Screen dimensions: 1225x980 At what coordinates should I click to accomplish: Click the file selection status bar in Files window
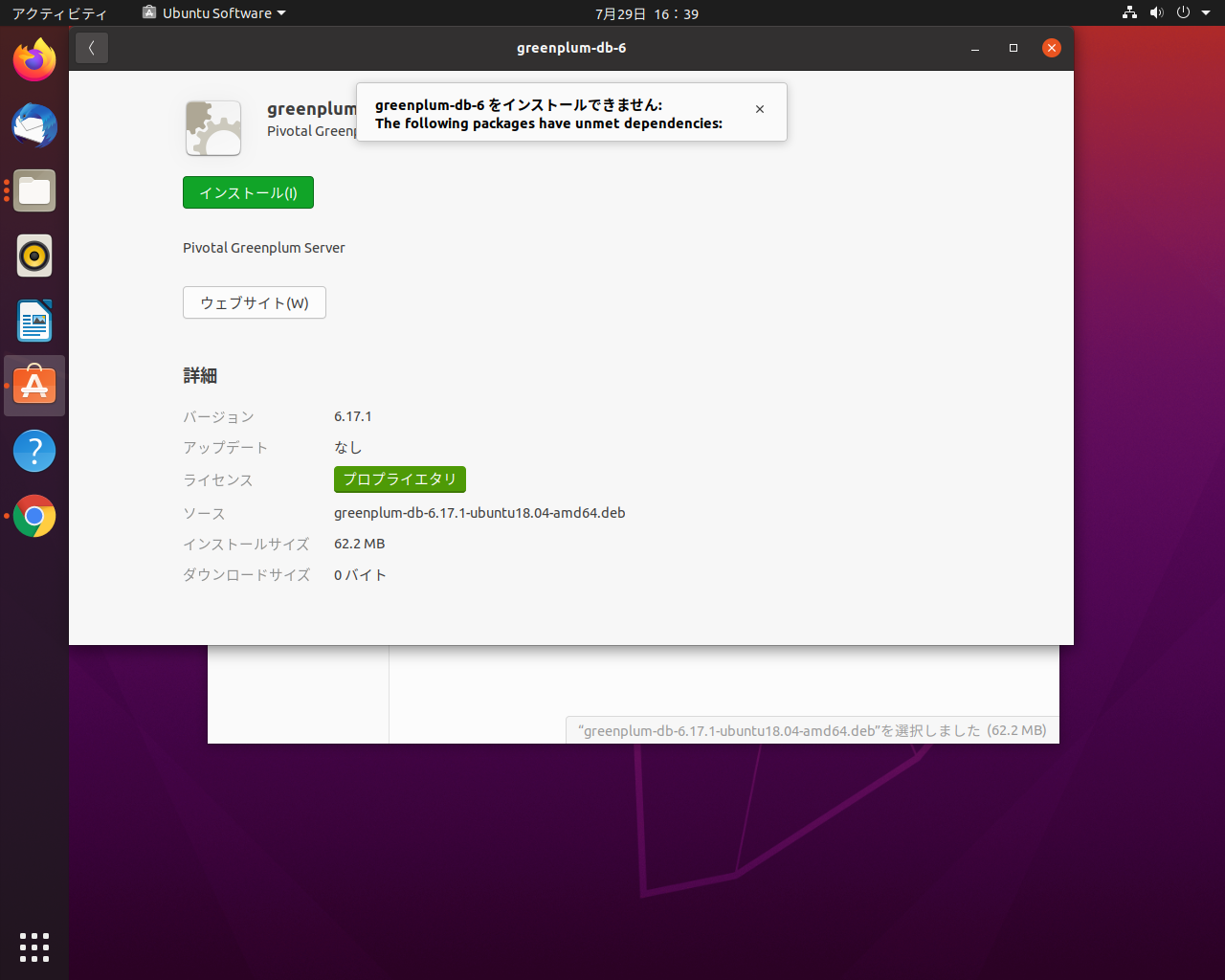813,730
